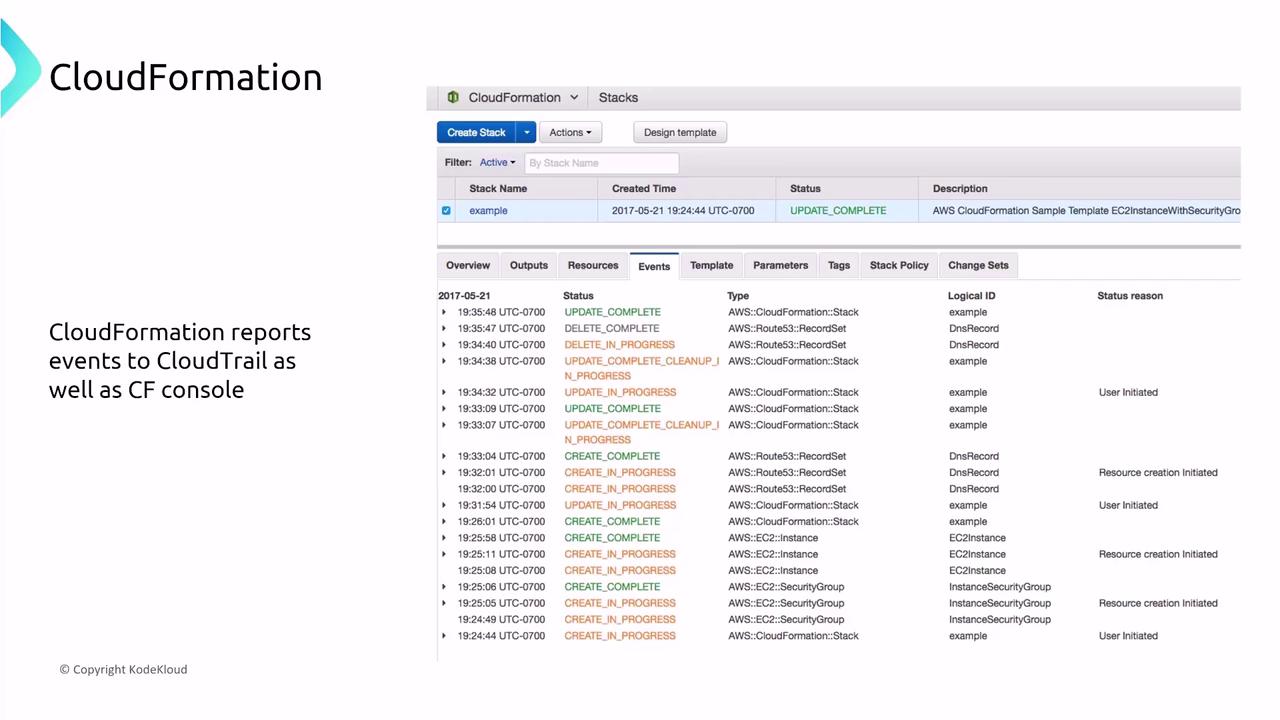Screen dimensions: 1280x720
Task: Open the CloudFormation service dropdown chevron
Action: click(x=574, y=98)
